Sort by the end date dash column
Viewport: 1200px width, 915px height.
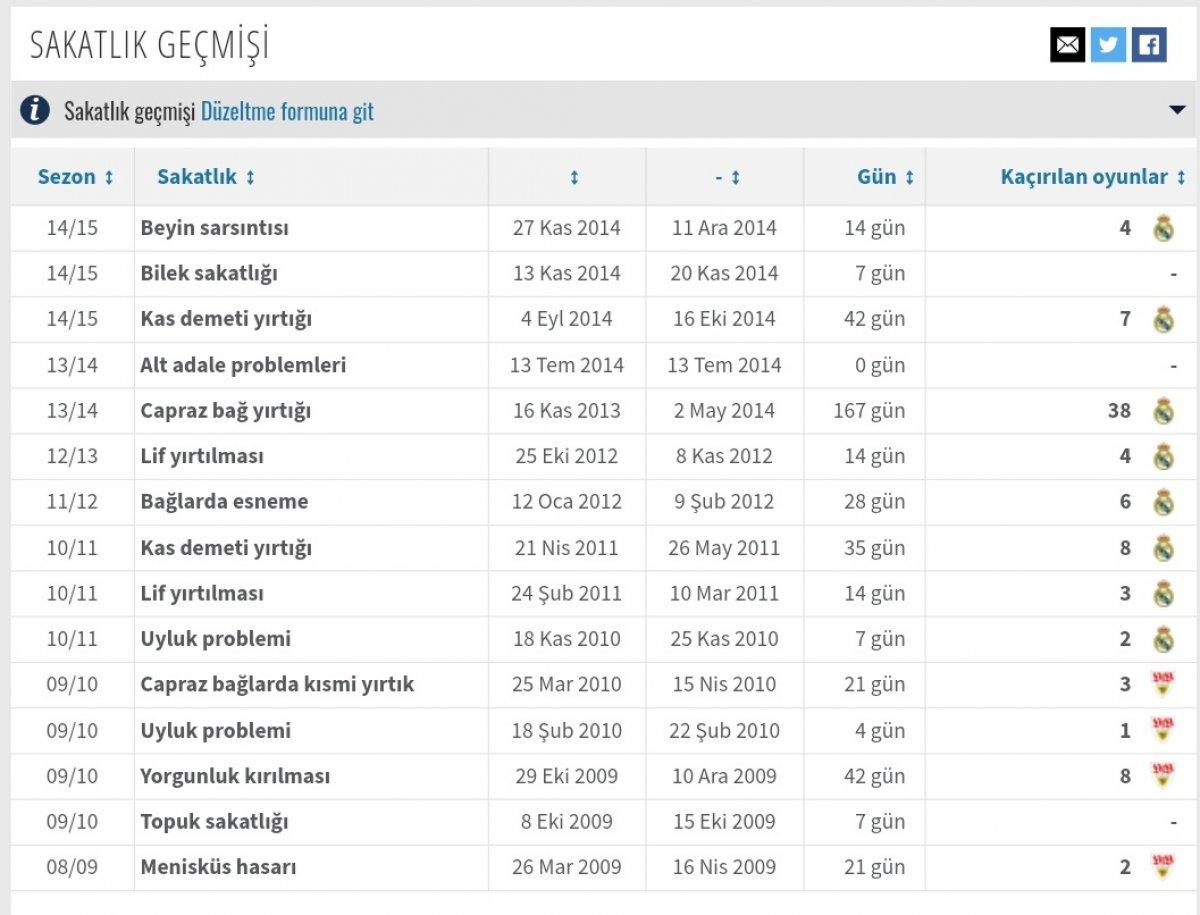[x=727, y=178]
